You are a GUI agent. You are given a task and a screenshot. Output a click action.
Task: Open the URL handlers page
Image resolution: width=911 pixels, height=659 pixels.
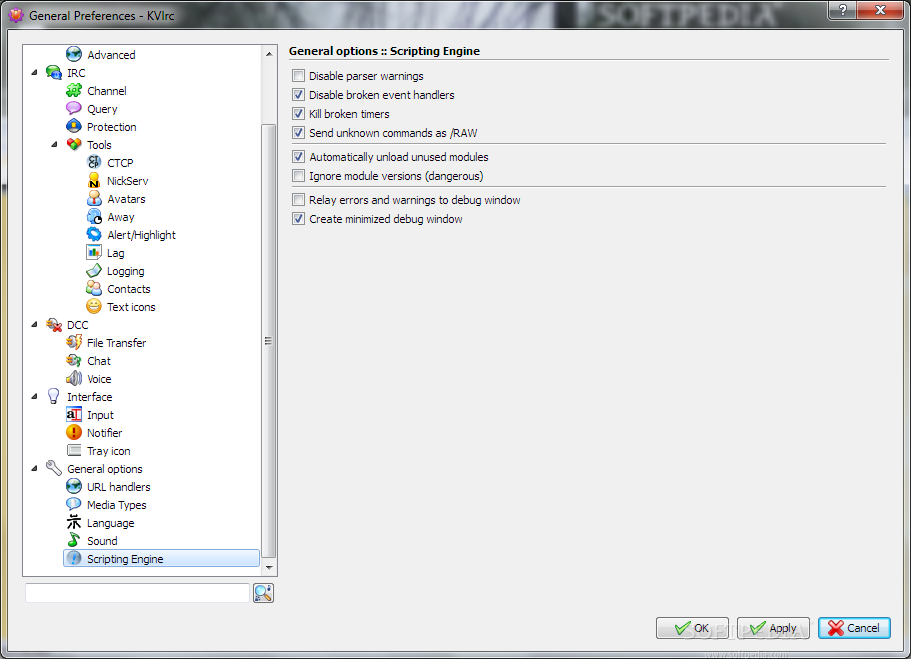(x=119, y=487)
